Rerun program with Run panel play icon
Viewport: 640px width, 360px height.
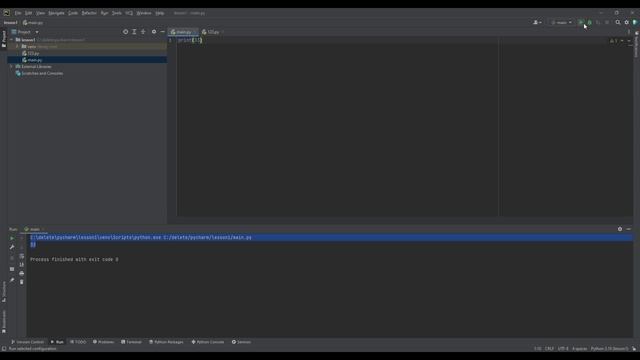[x=12, y=238]
